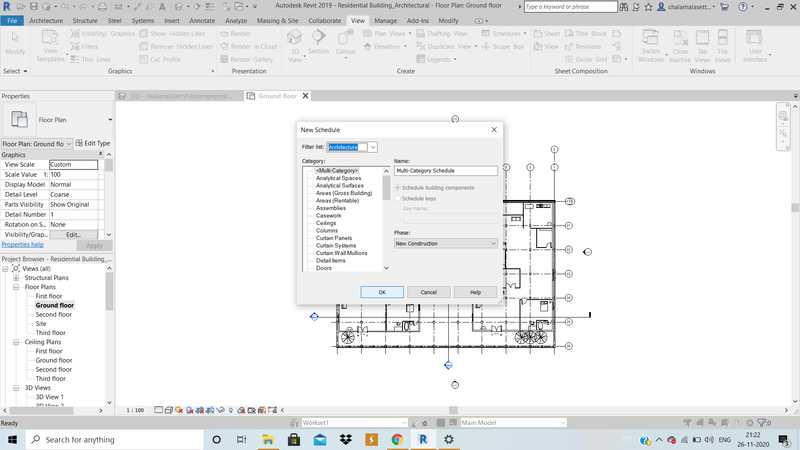Image resolution: width=800 pixels, height=450 pixels.
Task: Open the User Interface menu
Action: (x=755, y=46)
